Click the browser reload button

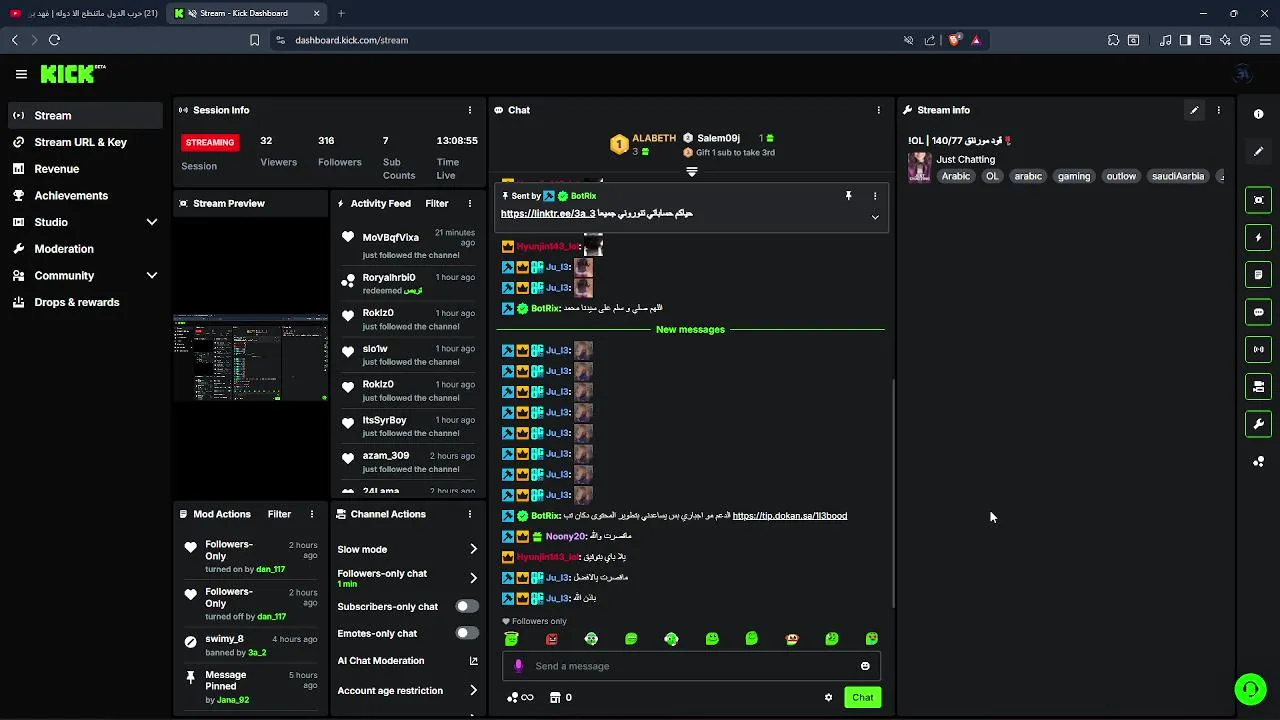click(54, 40)
